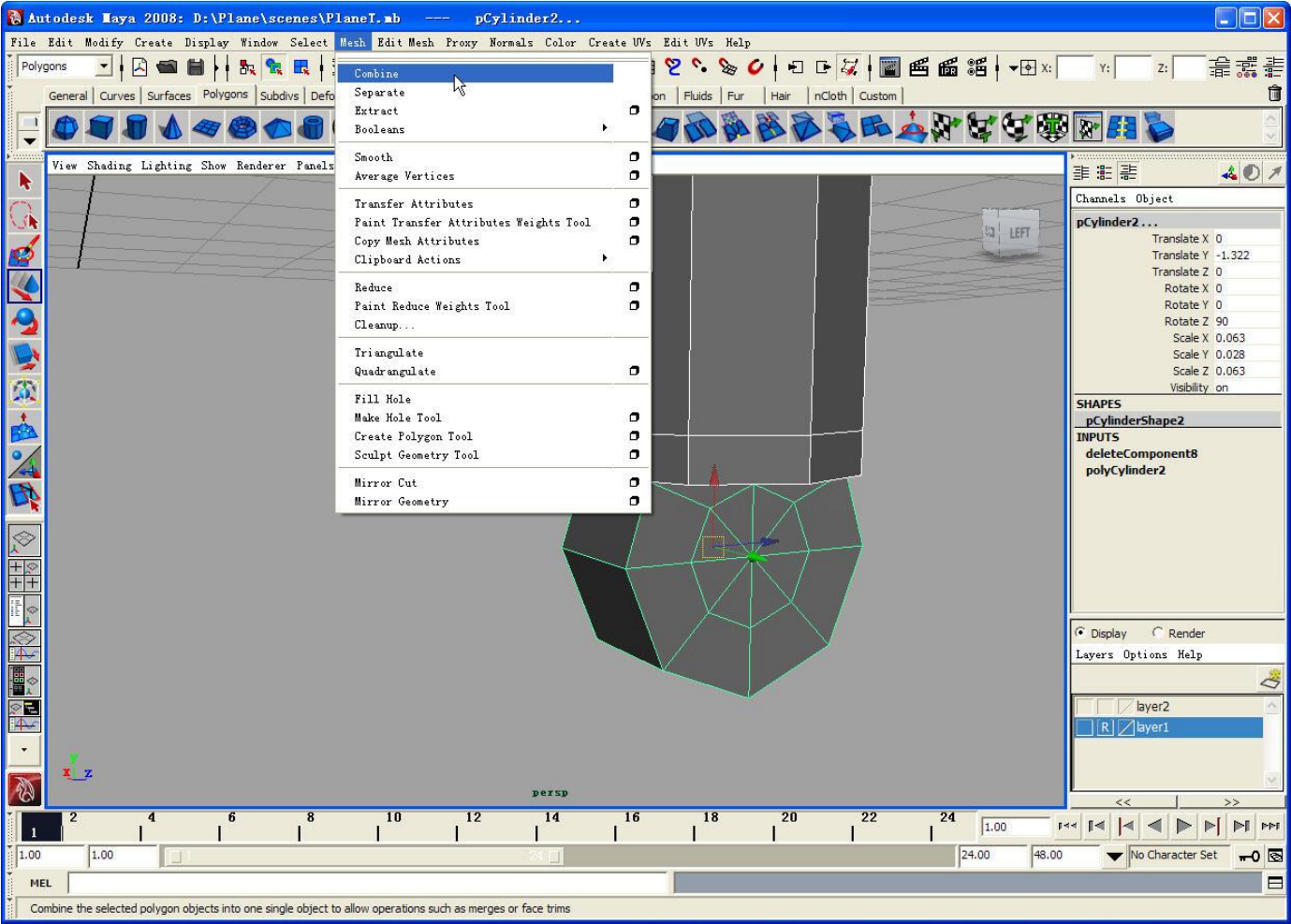This screenshot has width=1291, height=924.
Task: Click the Open Scene folder icon
Action: 168,66
